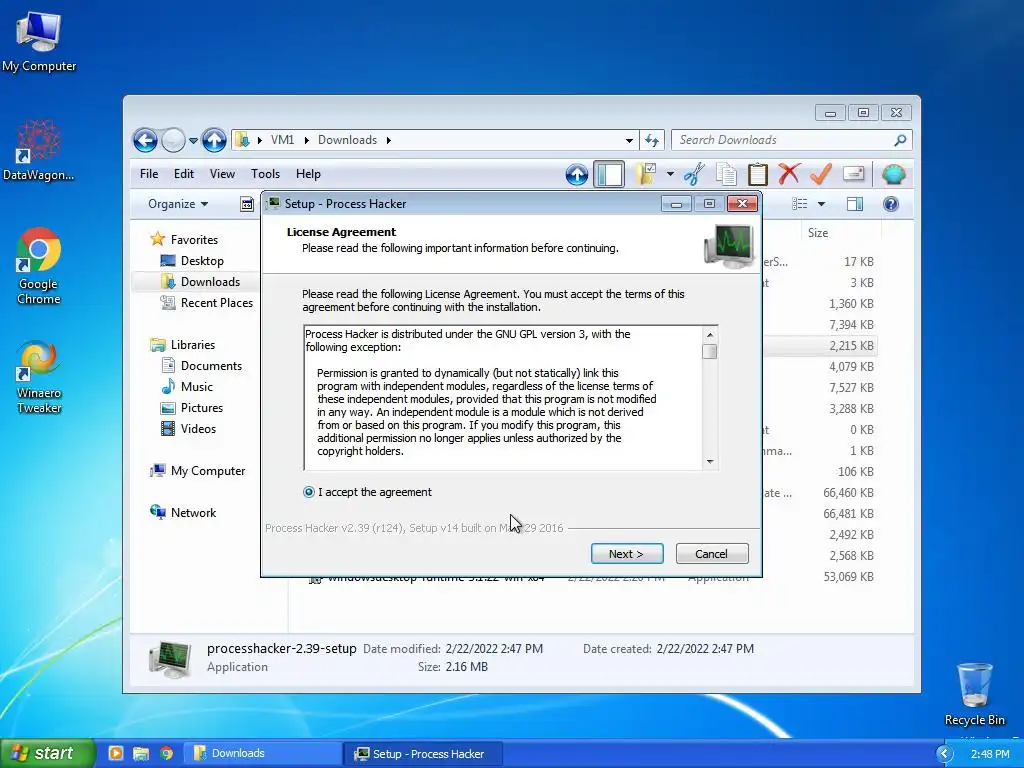Click the scissors Cut icon
The image size is (1024, 768).
point(694,174)
